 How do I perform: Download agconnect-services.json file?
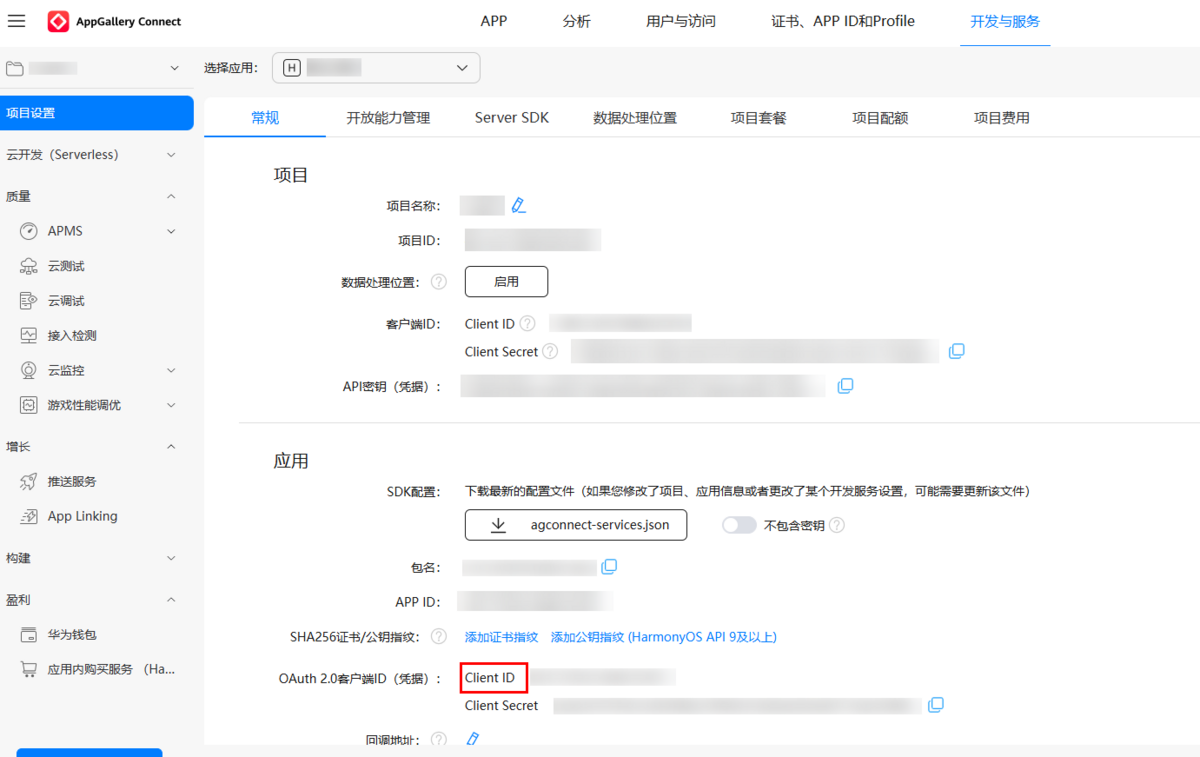tap(576, 525)
